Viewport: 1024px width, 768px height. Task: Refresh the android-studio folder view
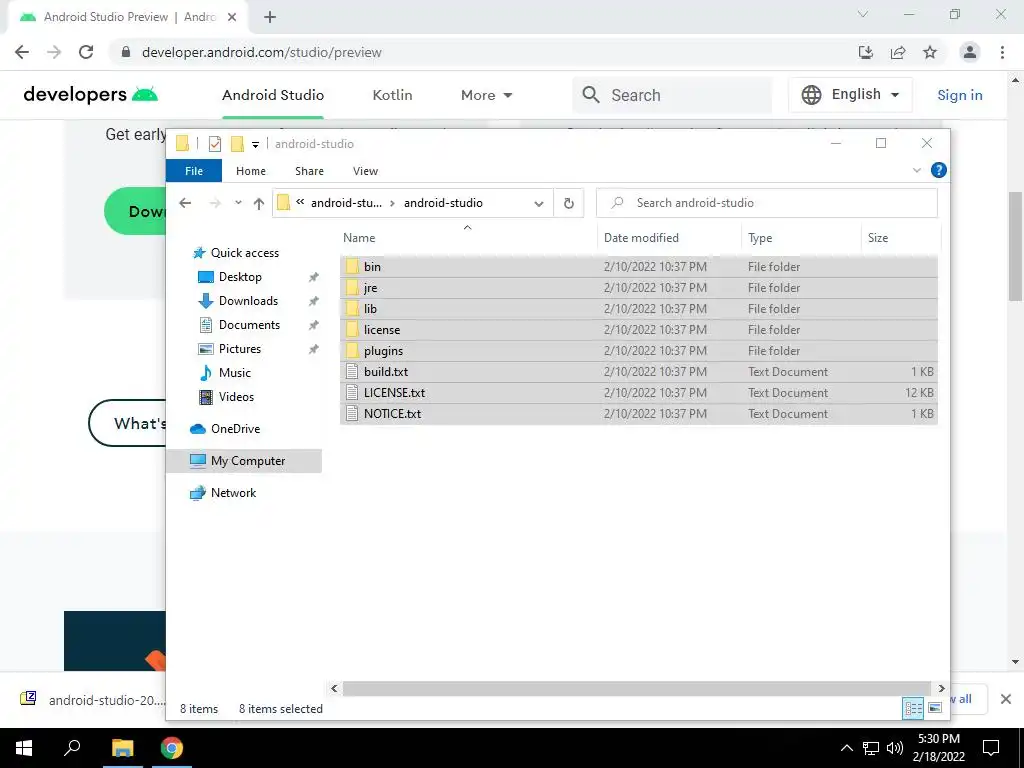coord(569,203)
